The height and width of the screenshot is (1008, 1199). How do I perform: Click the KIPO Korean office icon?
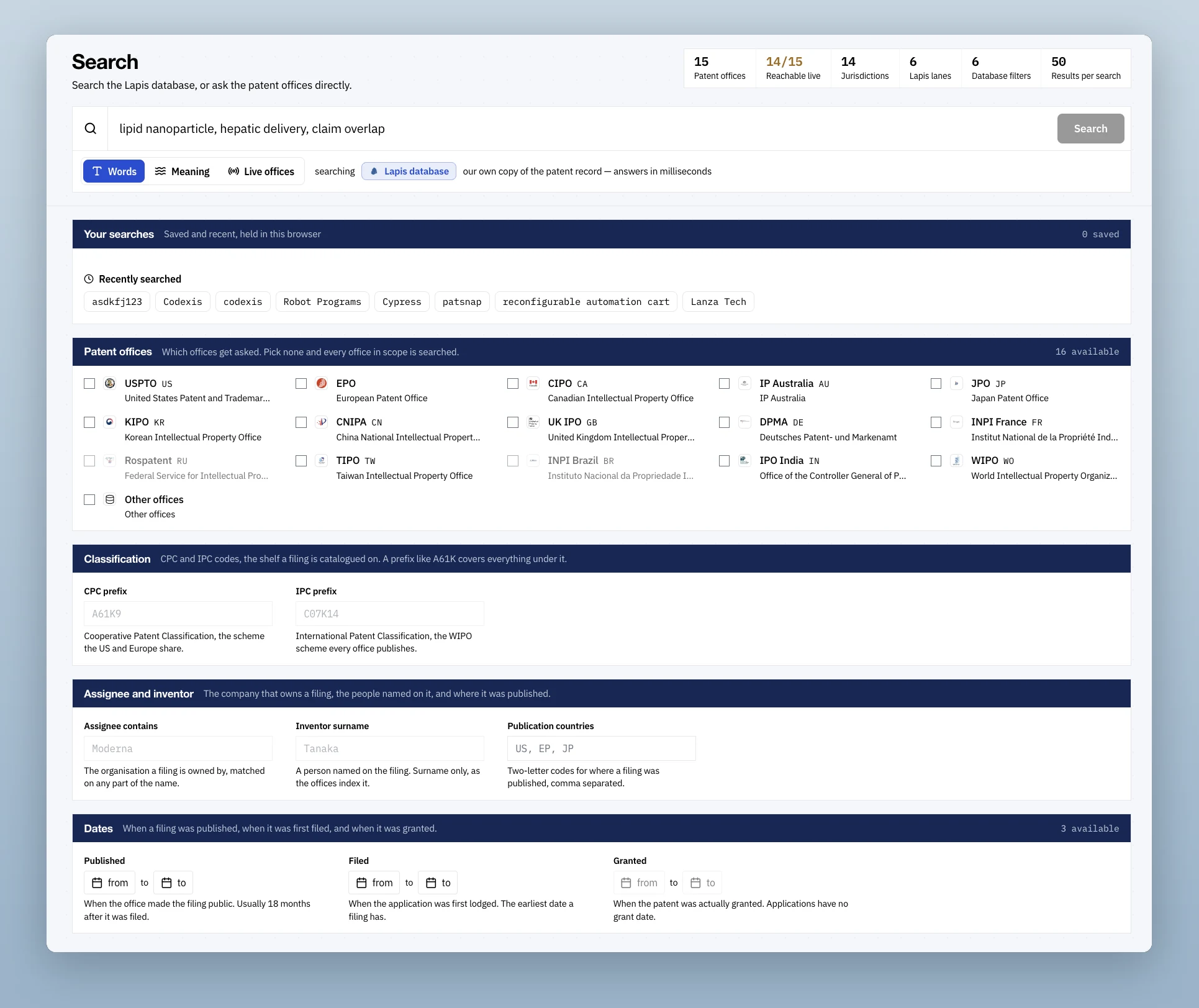110,422
